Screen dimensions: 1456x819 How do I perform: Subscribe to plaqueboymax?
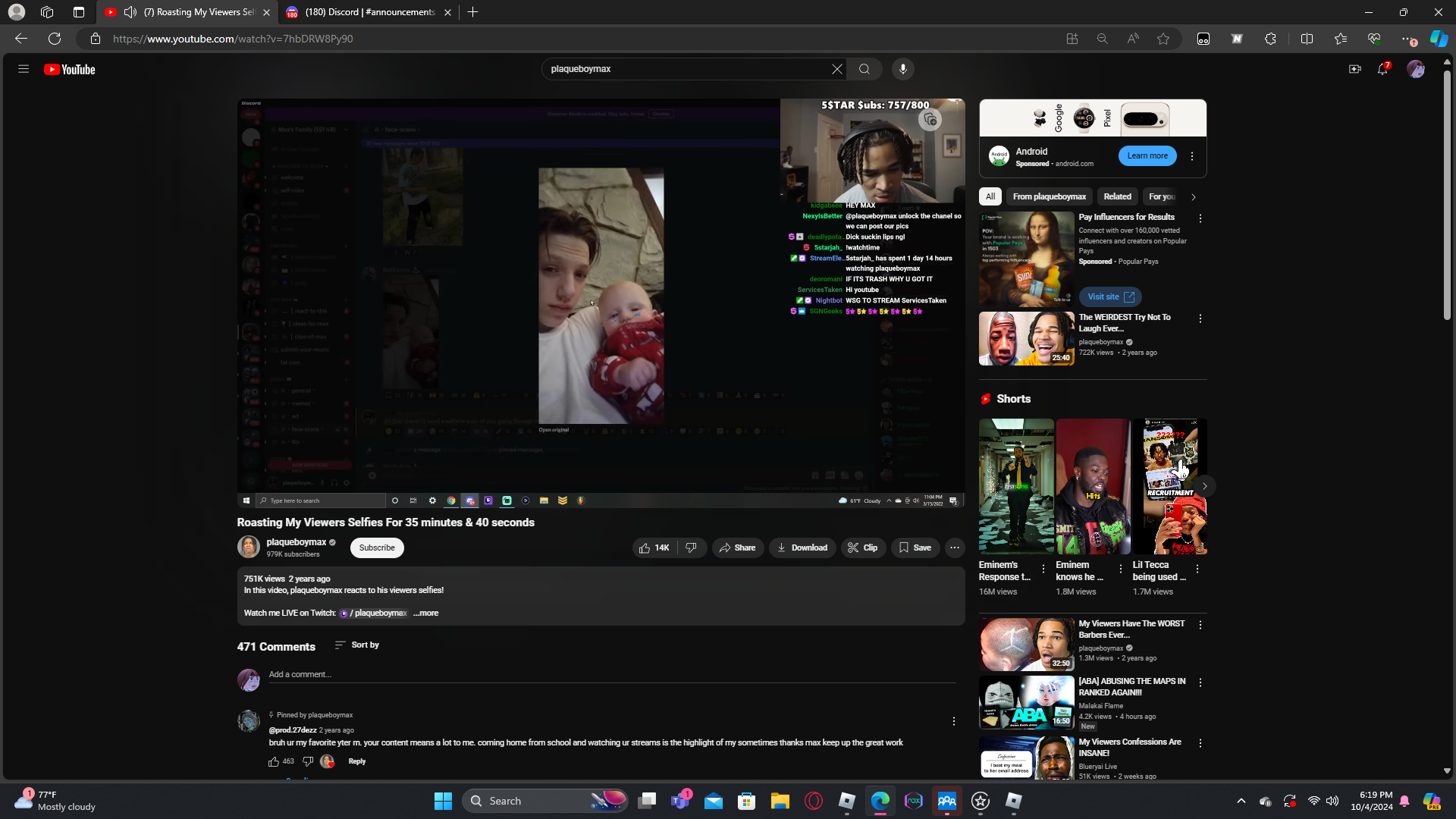(x=377, y=548)
